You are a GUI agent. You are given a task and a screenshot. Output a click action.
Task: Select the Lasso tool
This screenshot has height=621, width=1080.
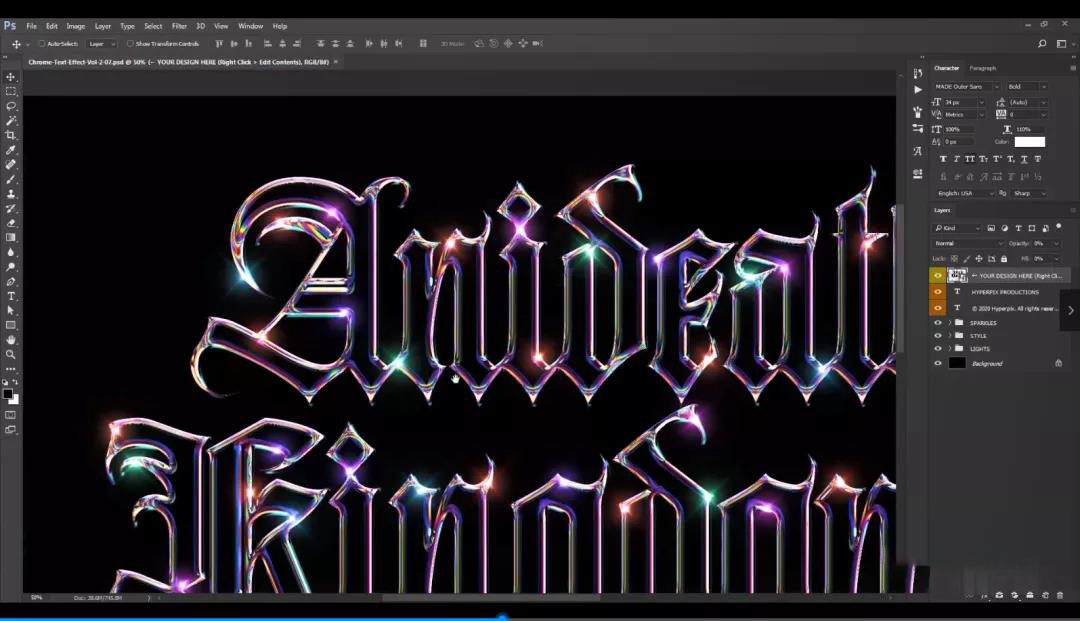11,106
